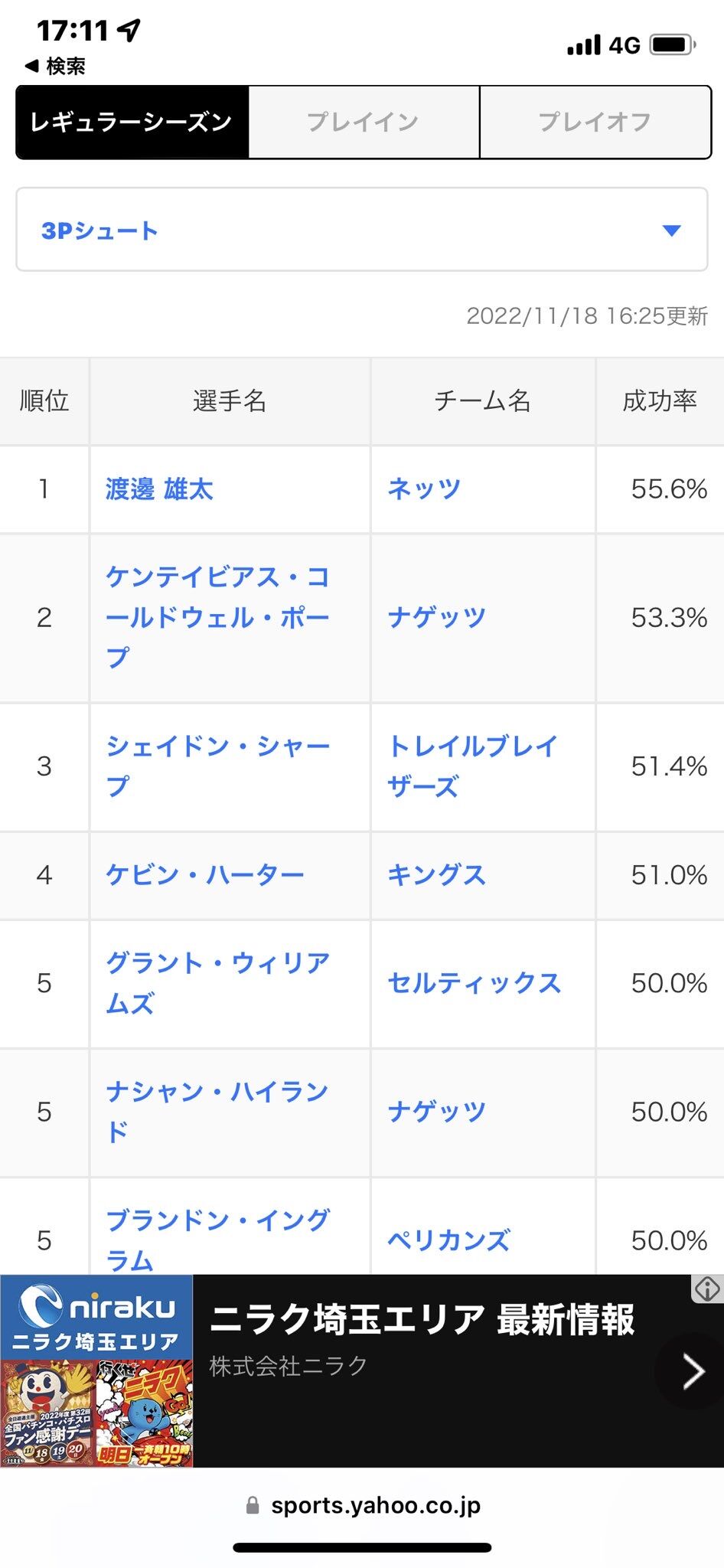Open ケンテイビアス・コールドウェル・ポープ player page
This screenshot has width=724, height=1568.
click(217, 617)
